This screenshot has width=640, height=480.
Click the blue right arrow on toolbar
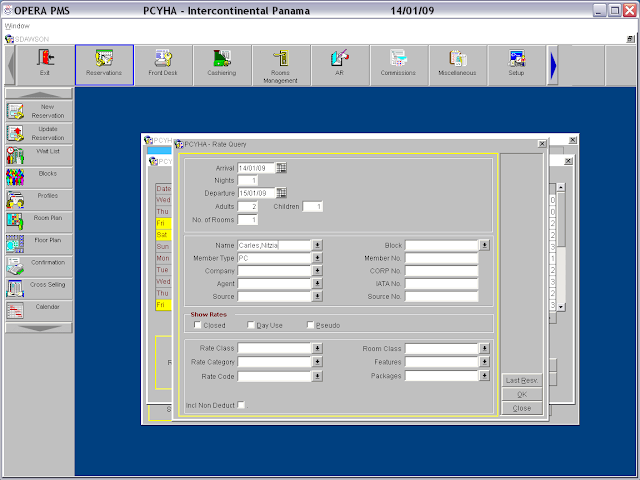[x=553, y=65]
